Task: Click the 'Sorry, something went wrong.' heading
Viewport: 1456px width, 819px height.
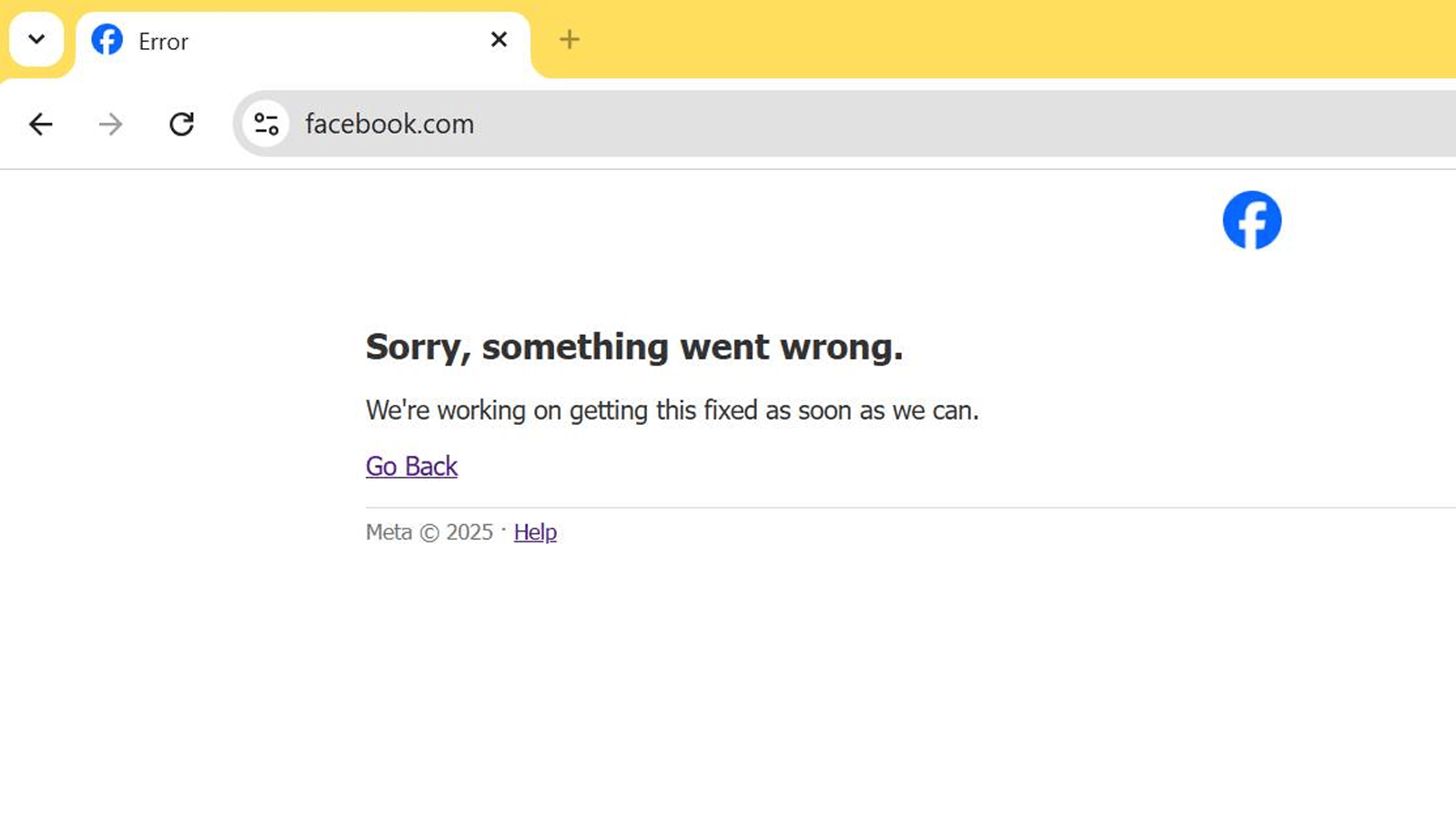Action: click(634, 348)
